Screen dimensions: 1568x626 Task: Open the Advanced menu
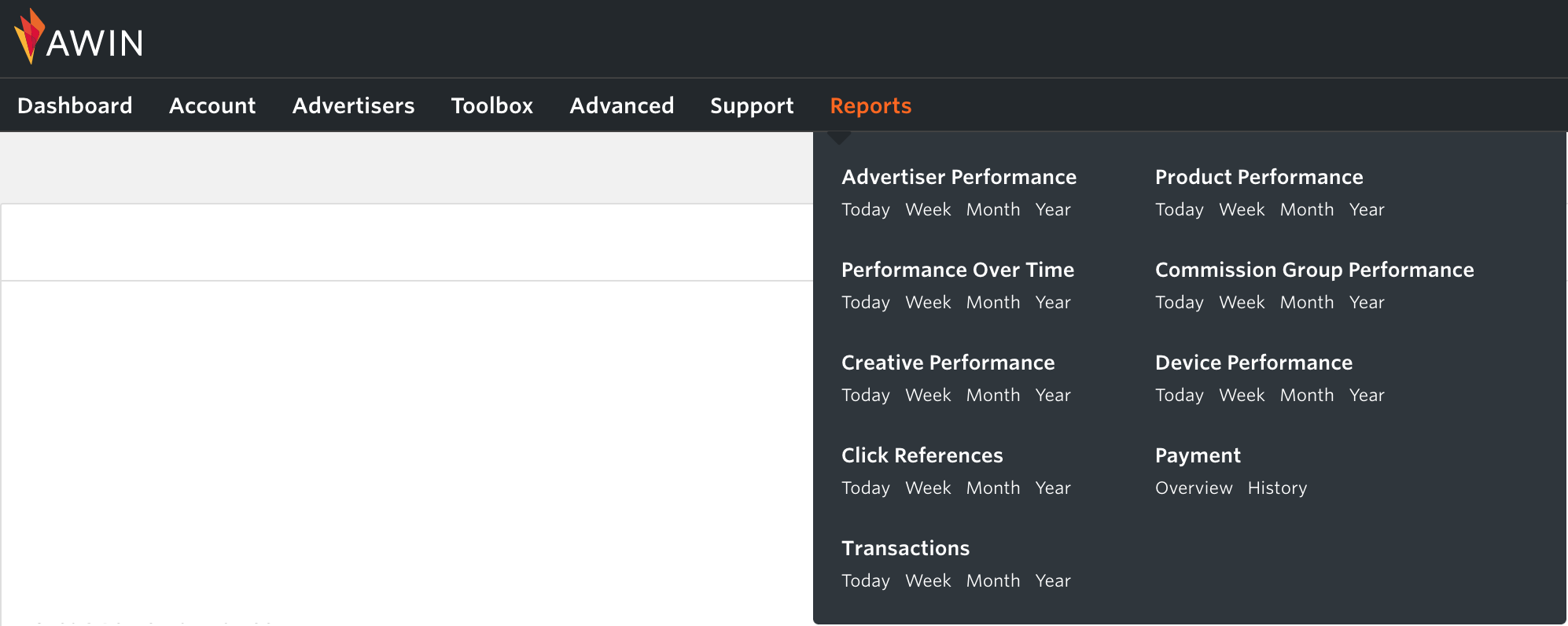[x=622, y=105]
